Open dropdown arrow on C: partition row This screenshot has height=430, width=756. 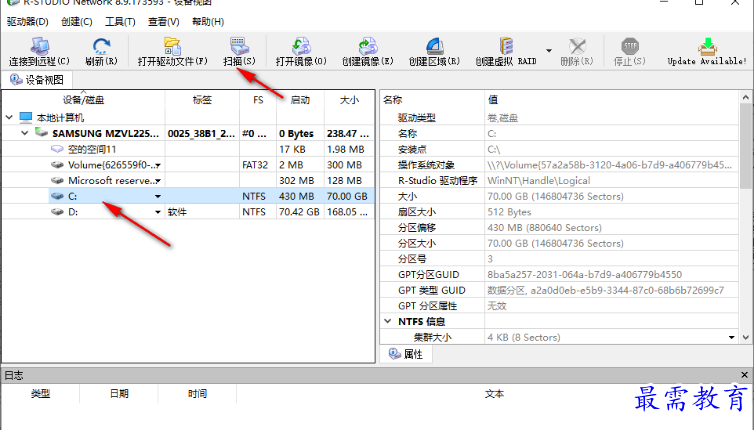[x=158, y=196]
